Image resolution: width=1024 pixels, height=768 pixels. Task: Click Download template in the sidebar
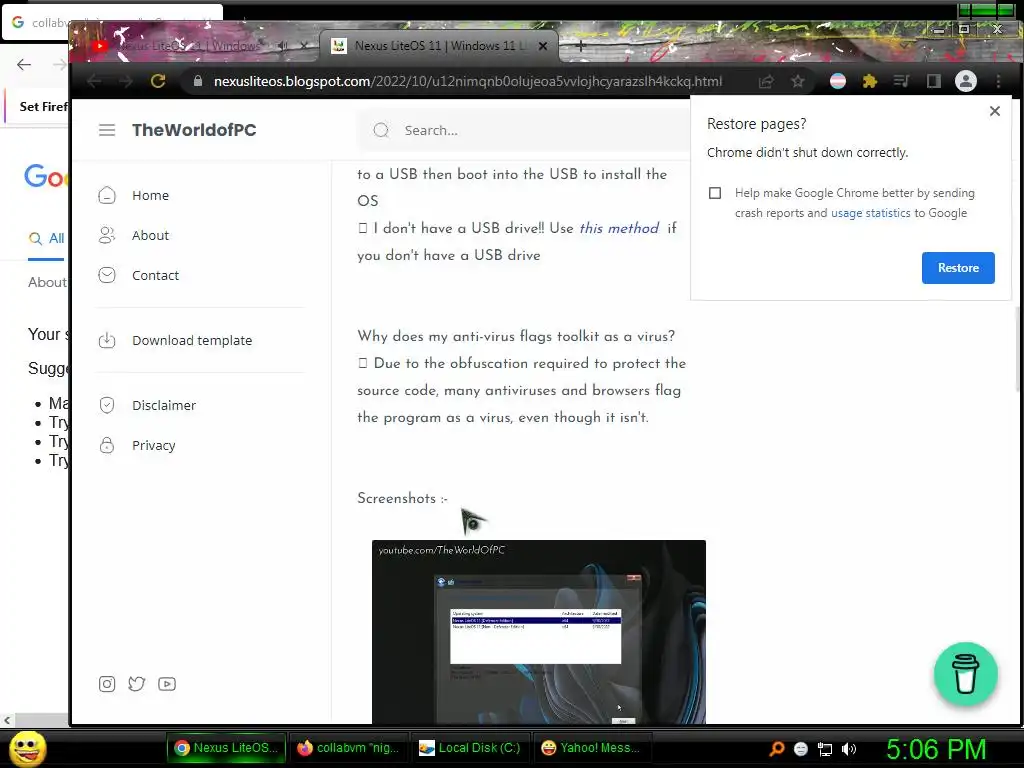coord(192,340)
